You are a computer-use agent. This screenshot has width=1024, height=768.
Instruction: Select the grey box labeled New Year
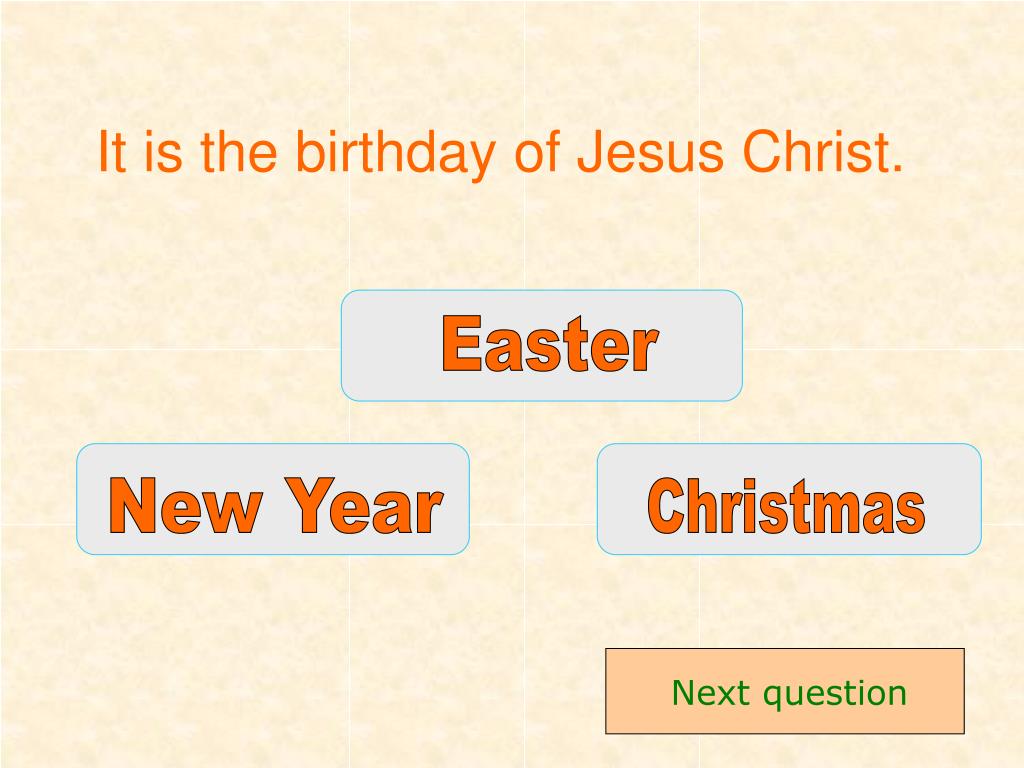coord(273,499)
